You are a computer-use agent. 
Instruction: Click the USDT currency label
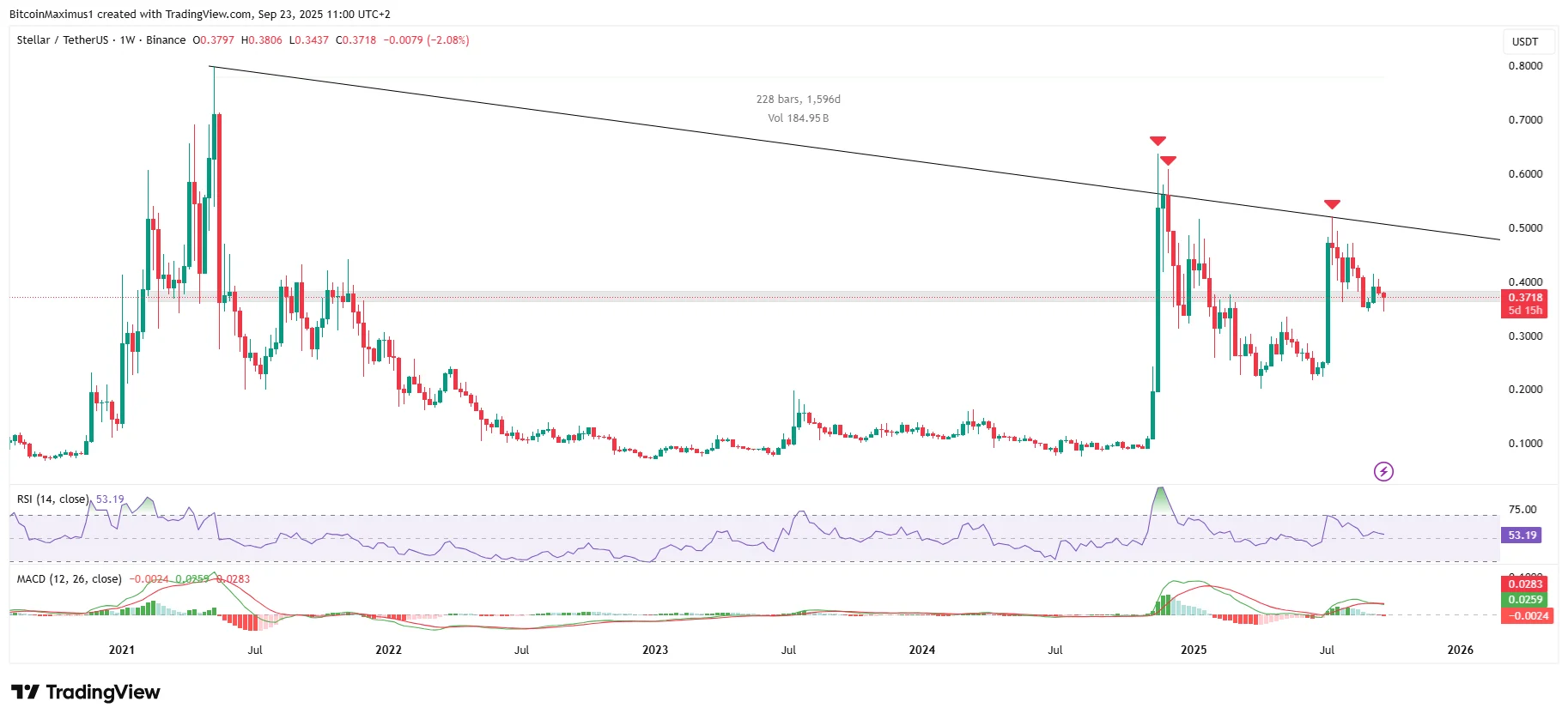(x=1525, y=41)
